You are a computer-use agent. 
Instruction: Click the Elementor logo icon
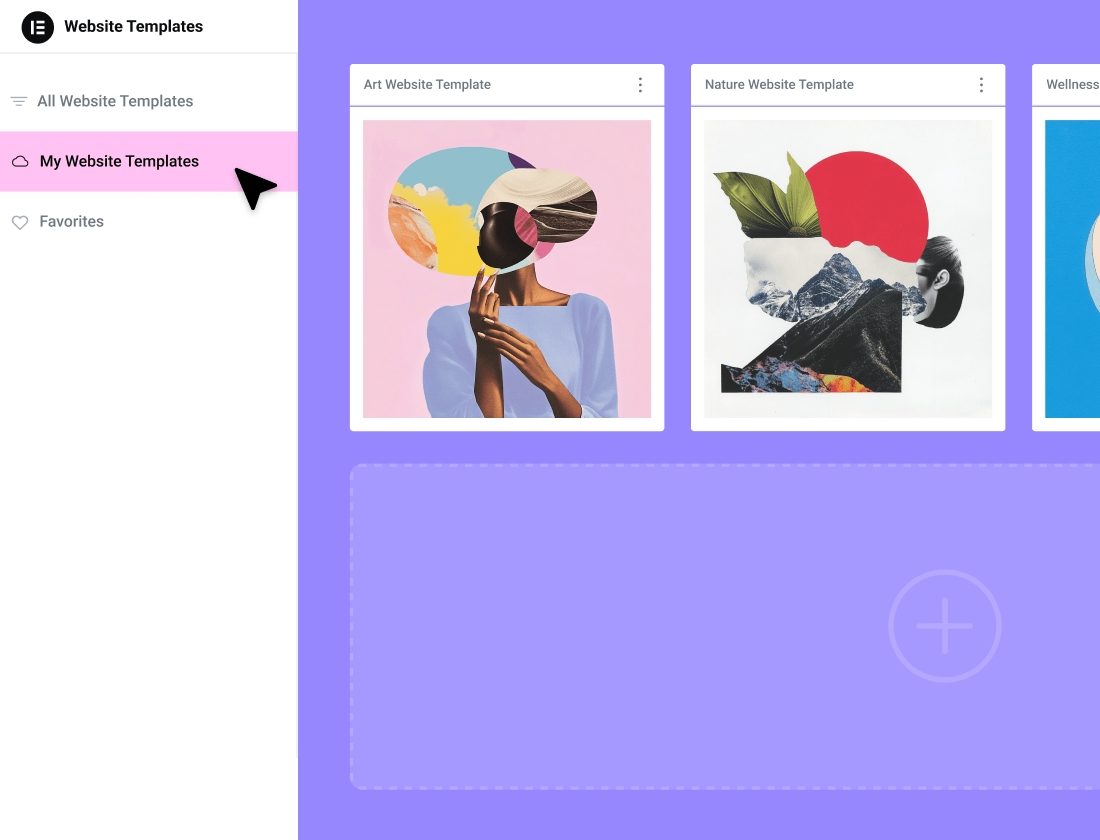point(38,27)
